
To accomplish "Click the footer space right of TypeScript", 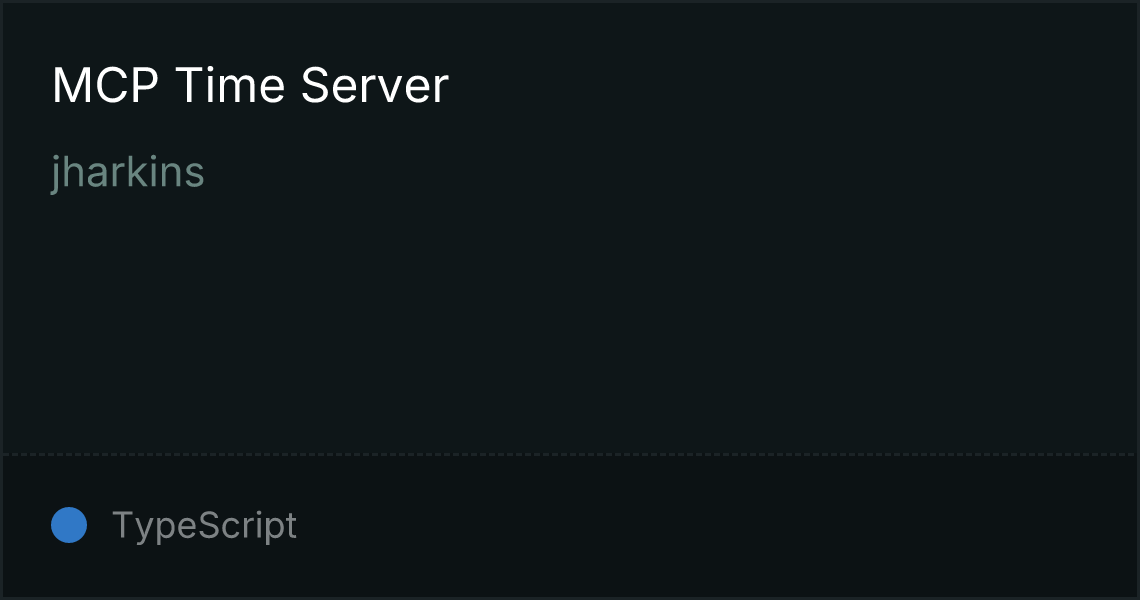I will [x=716, y=526].
